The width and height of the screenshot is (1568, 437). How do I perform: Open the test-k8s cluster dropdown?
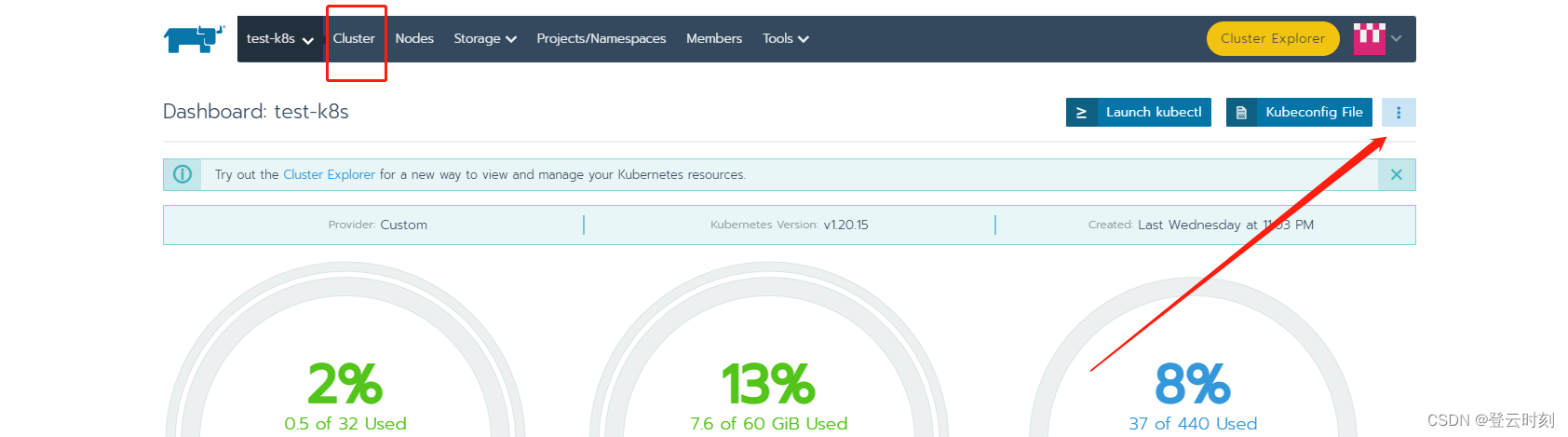click(x=279, y=39)
